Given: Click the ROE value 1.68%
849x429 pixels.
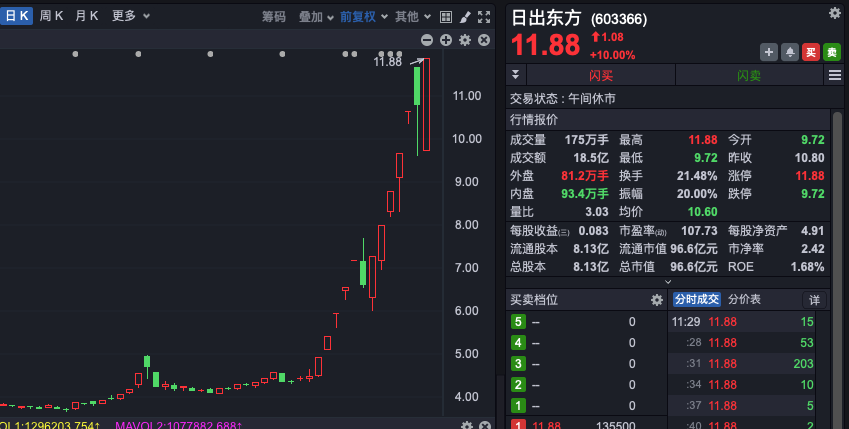Looking at the screenshot, I should point(807,267).
